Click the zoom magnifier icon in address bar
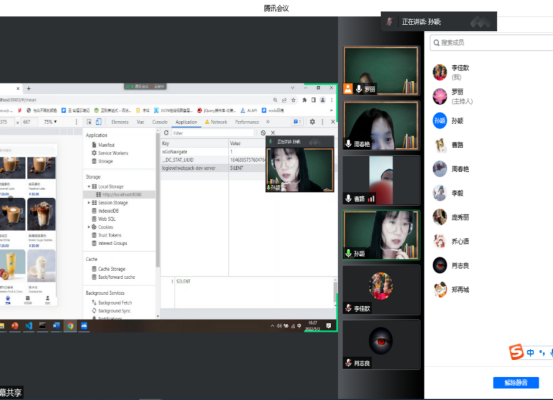The image size is (553, 400). (275, 100)
